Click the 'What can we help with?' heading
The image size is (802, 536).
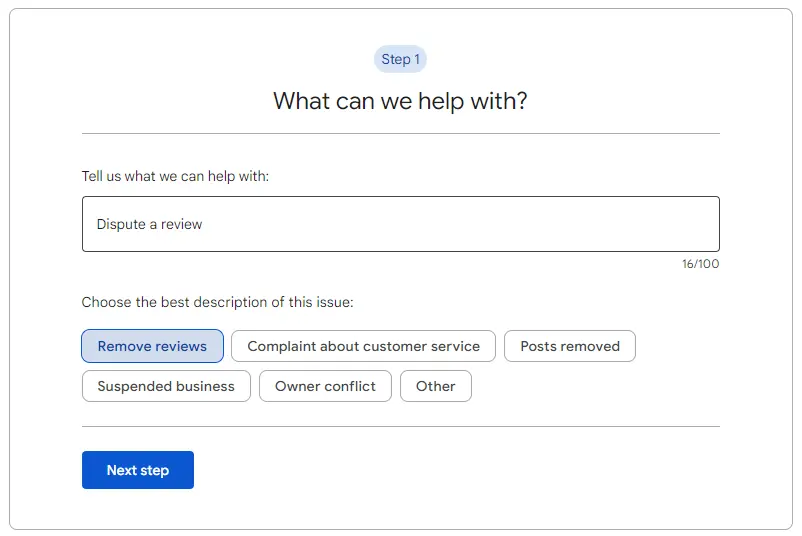point(400,101)
